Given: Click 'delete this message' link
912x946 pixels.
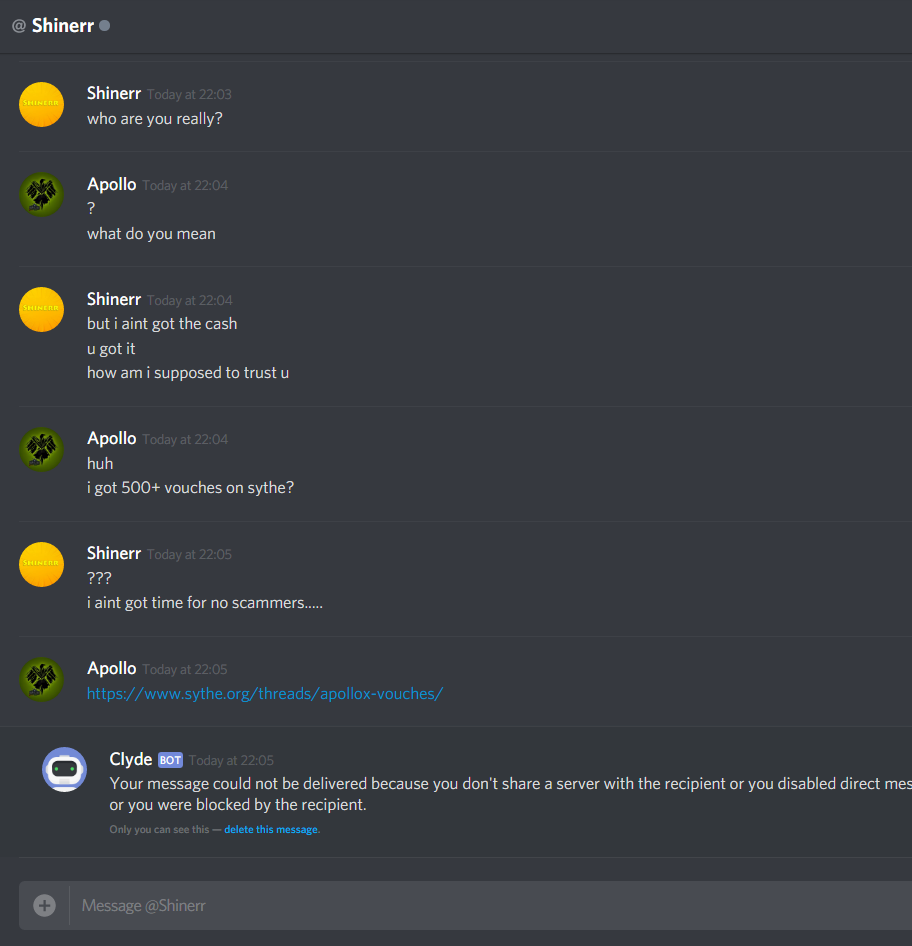Looking at the screenshot, I should [x=271, y=830].
